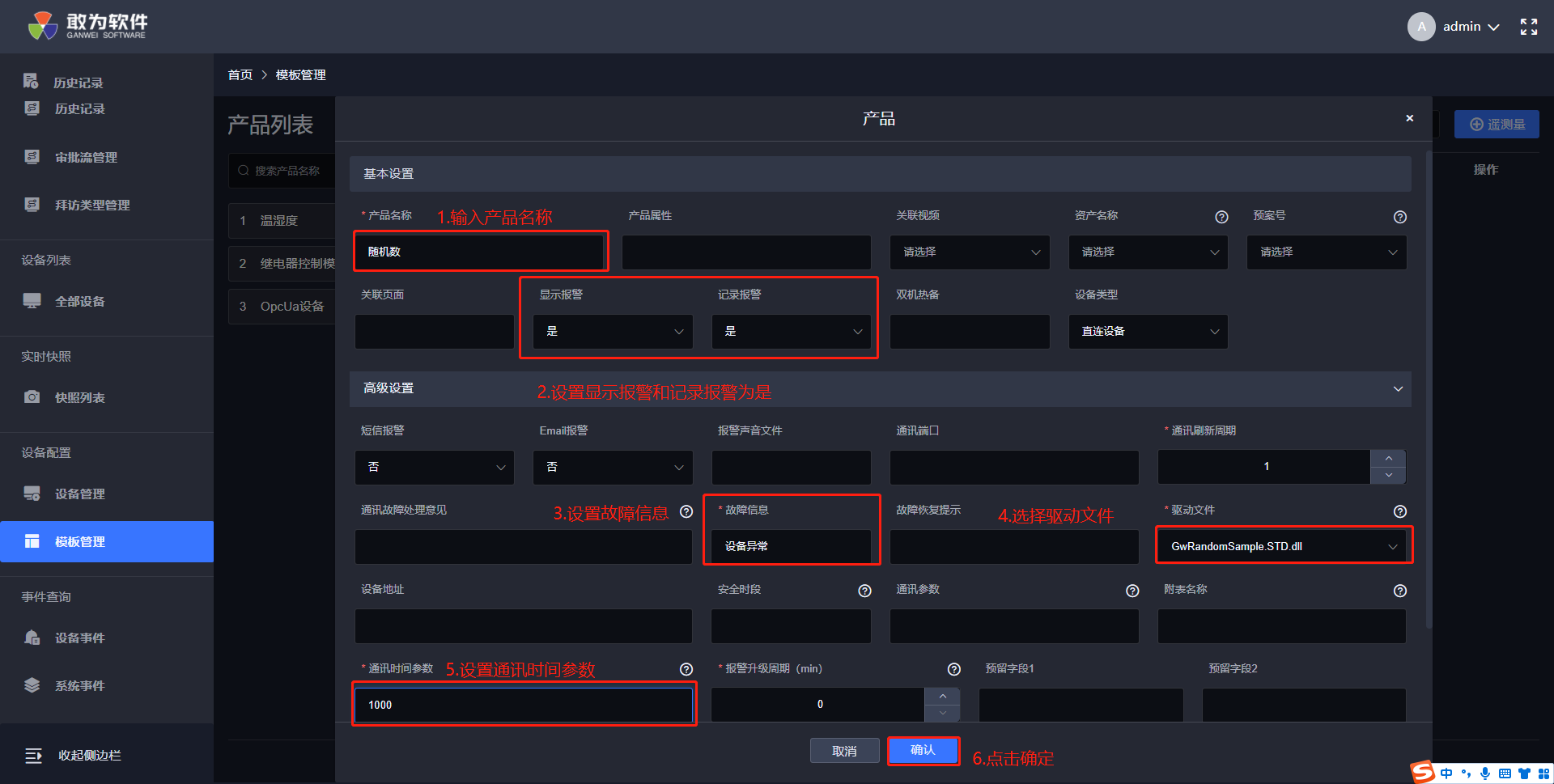The width and height of the screenshot is (1554, 784).
Task: Open the 驱动文件 dropdown showing GwRandomSample.STD.dll
Action: tap(1284, 547)
